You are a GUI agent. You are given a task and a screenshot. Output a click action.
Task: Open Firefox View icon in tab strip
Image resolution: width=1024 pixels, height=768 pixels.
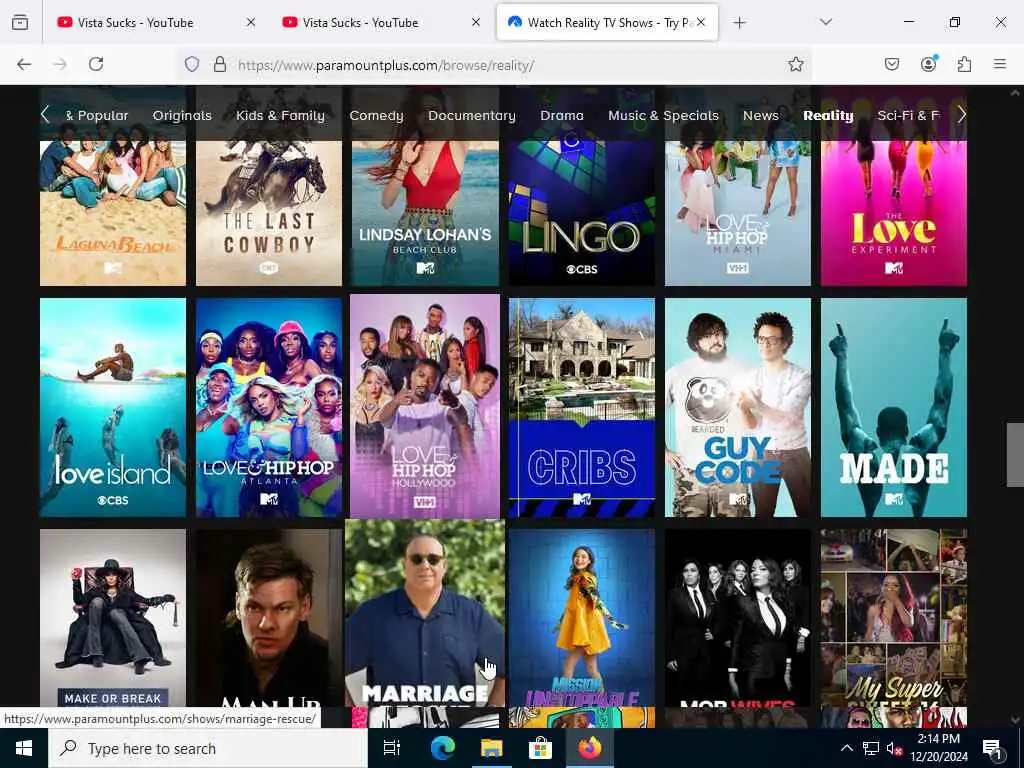point(20,22)
